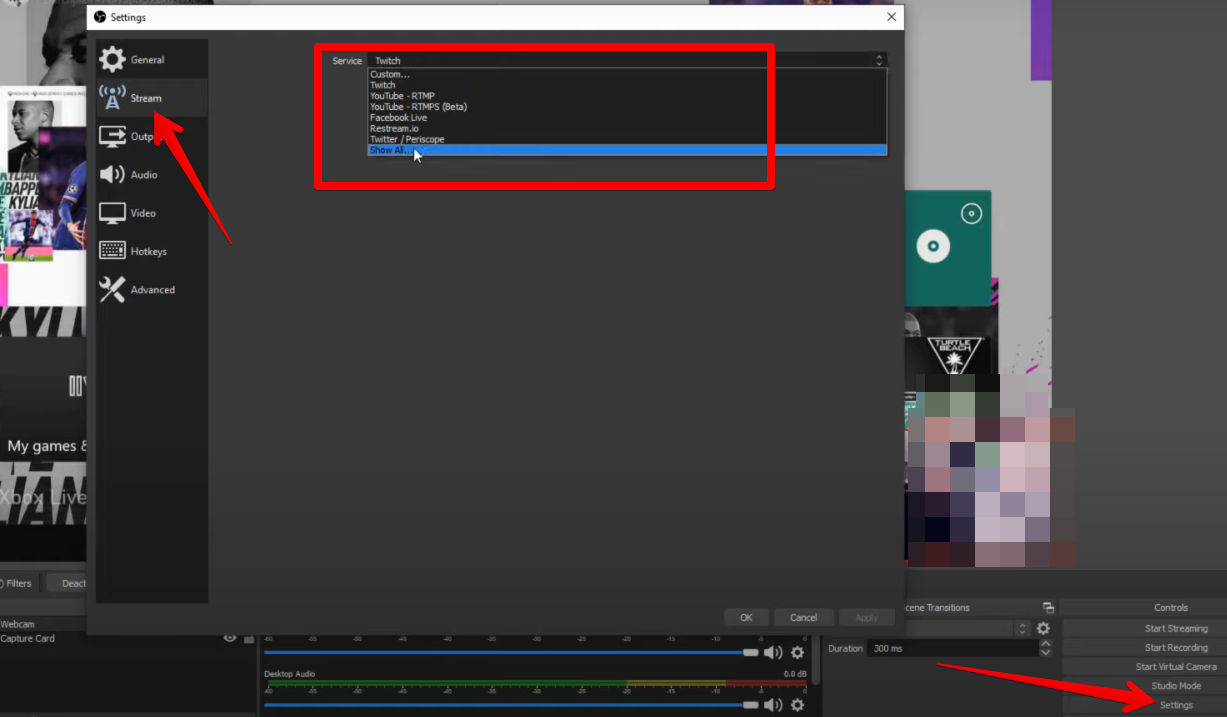Toggle visibility eye of Capture Card source

(230, 638)
